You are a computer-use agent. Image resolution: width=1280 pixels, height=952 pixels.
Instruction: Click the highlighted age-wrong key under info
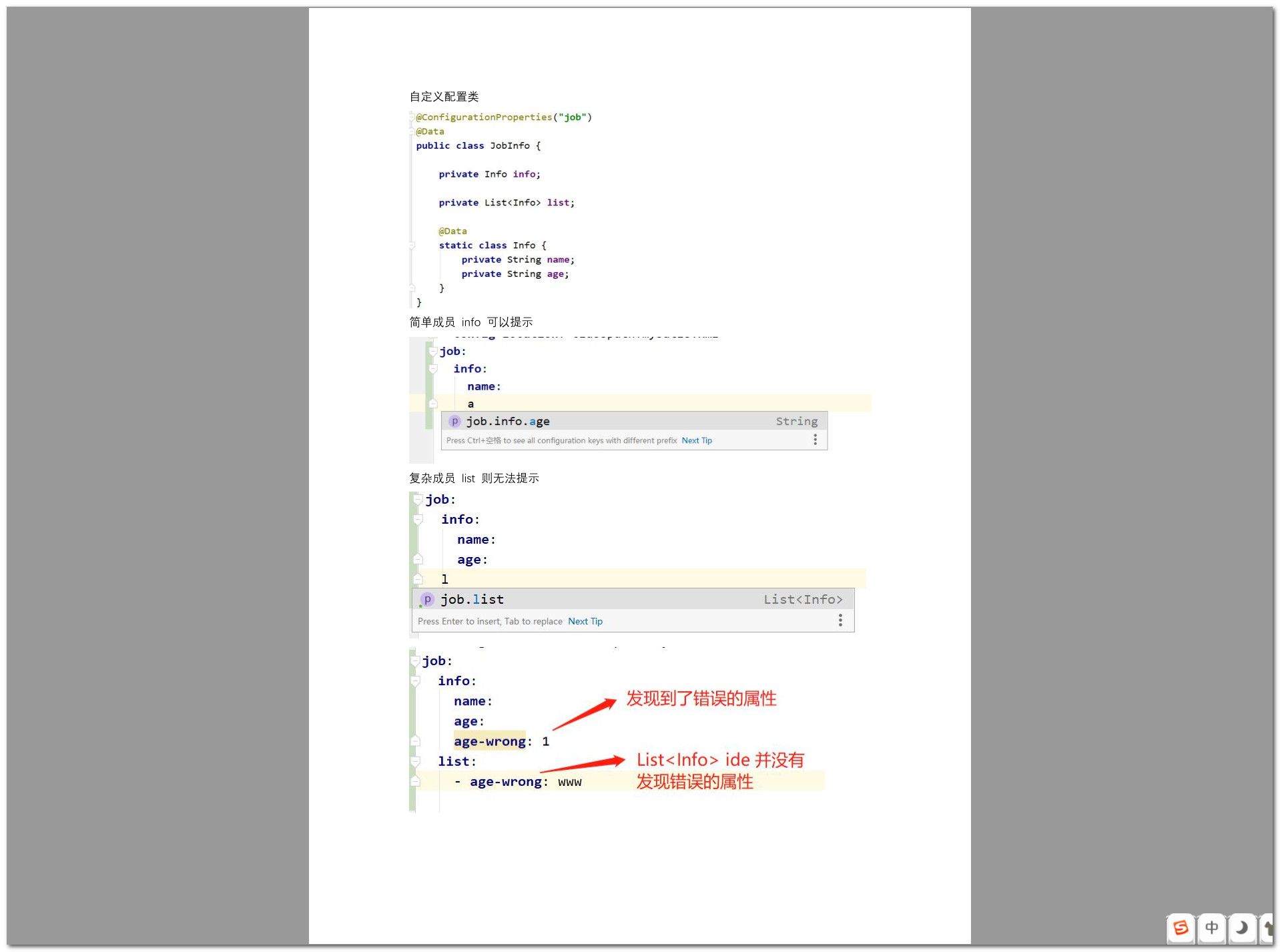489,741
